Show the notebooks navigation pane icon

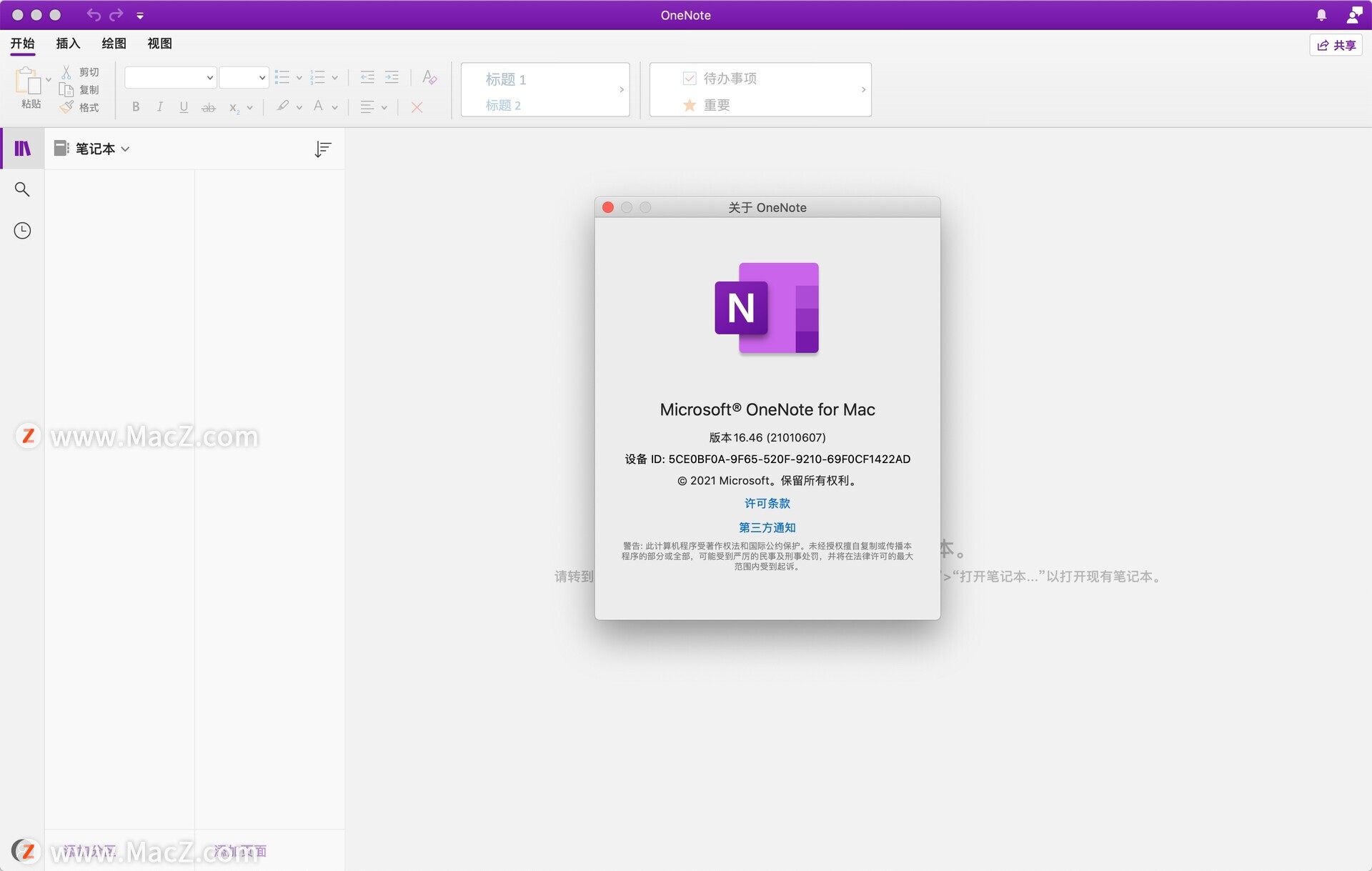click(x=23, y=149)
